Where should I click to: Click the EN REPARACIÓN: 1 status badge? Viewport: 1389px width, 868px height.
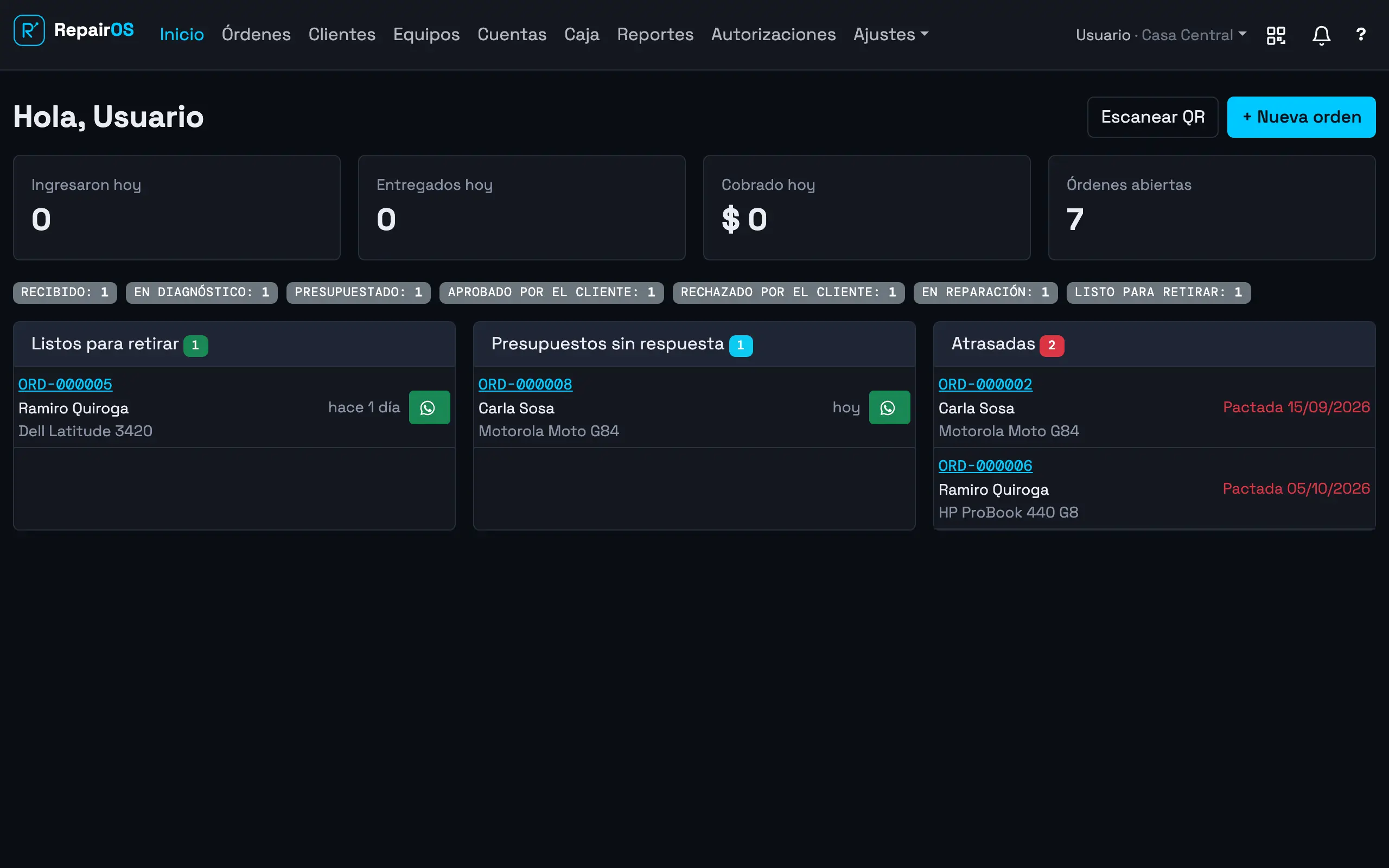(985, 293)
